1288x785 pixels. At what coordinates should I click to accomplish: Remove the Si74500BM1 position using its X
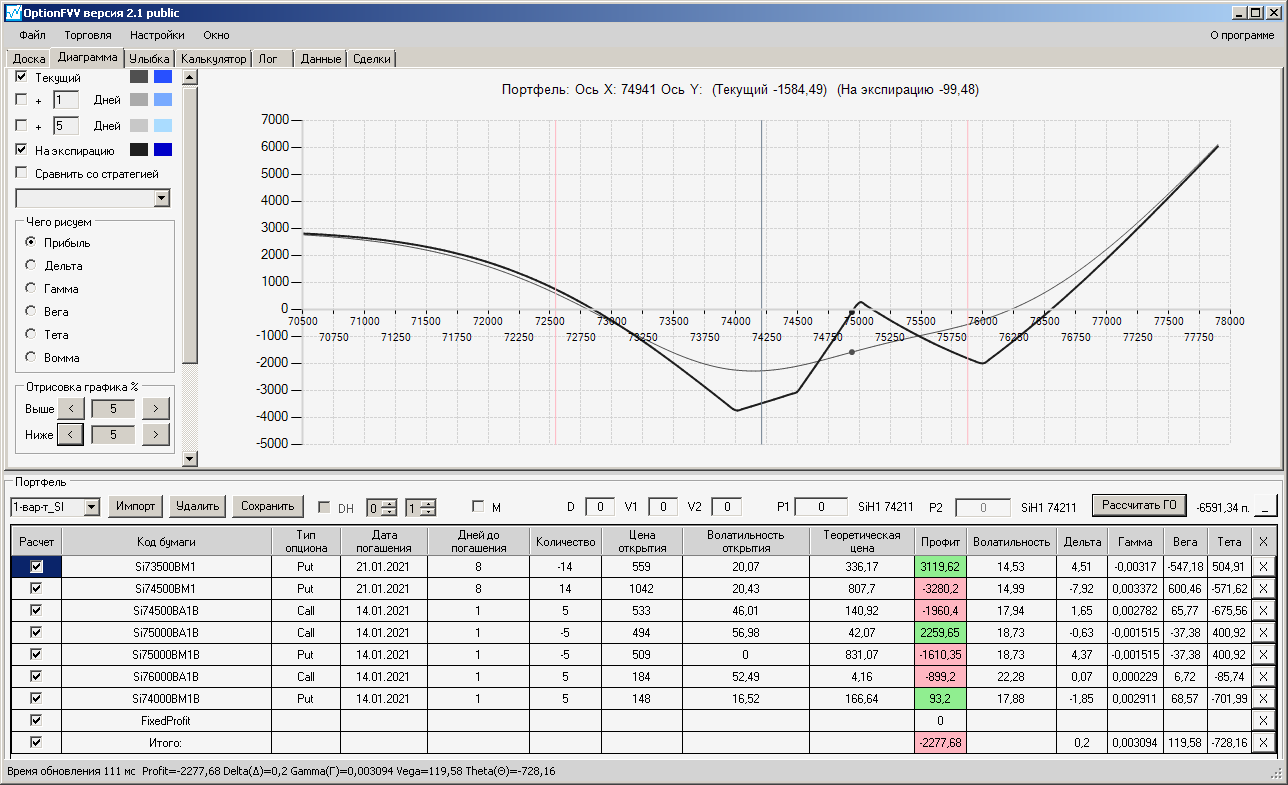point(1263,588)
